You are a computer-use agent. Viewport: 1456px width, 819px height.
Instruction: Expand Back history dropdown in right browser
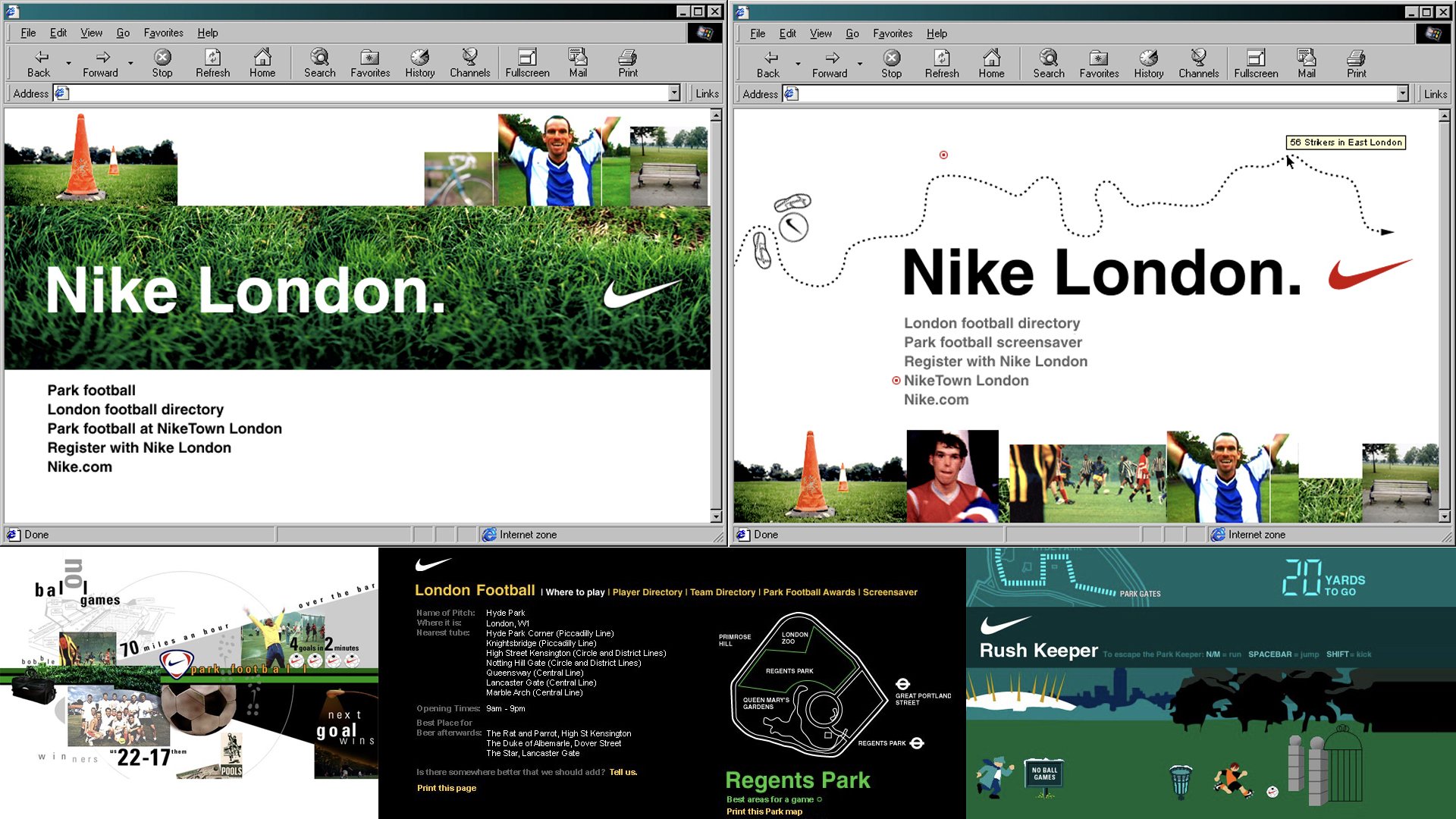(x=798, y=64)
